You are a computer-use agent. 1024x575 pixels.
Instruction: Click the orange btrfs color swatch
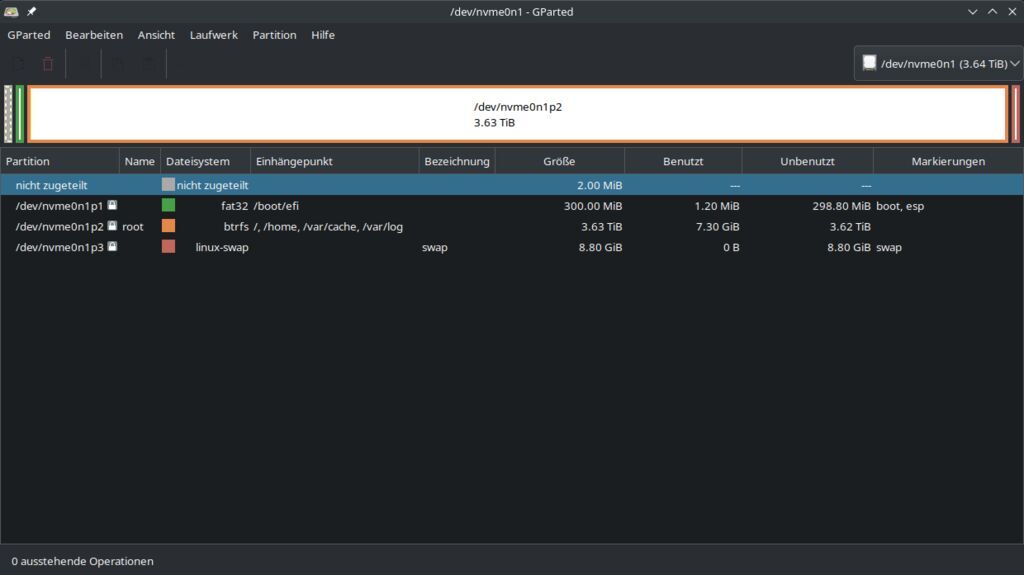coord(168,226)
